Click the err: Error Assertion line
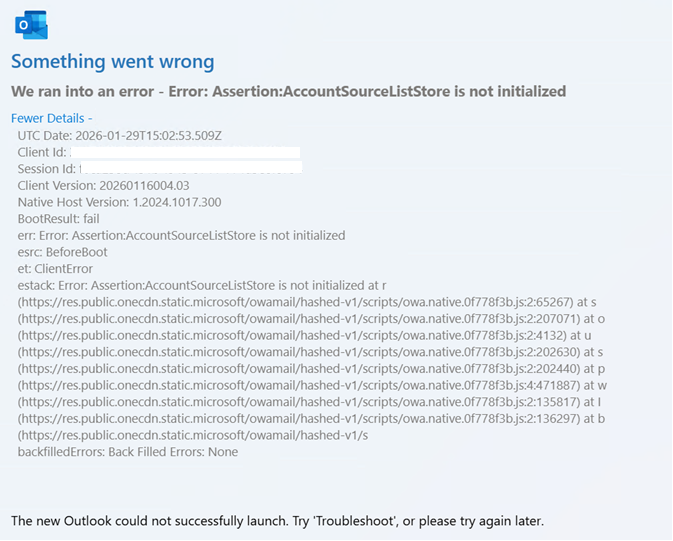 point(182,236)
